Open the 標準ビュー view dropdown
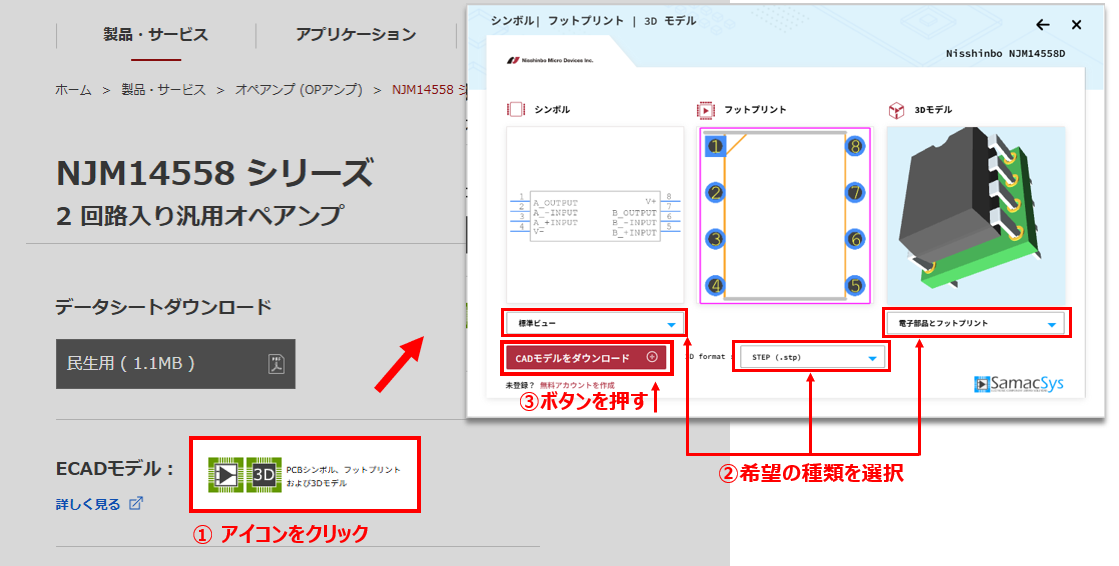The height and width of the screenshot is (566, 1119). click(x=594, y=323)
